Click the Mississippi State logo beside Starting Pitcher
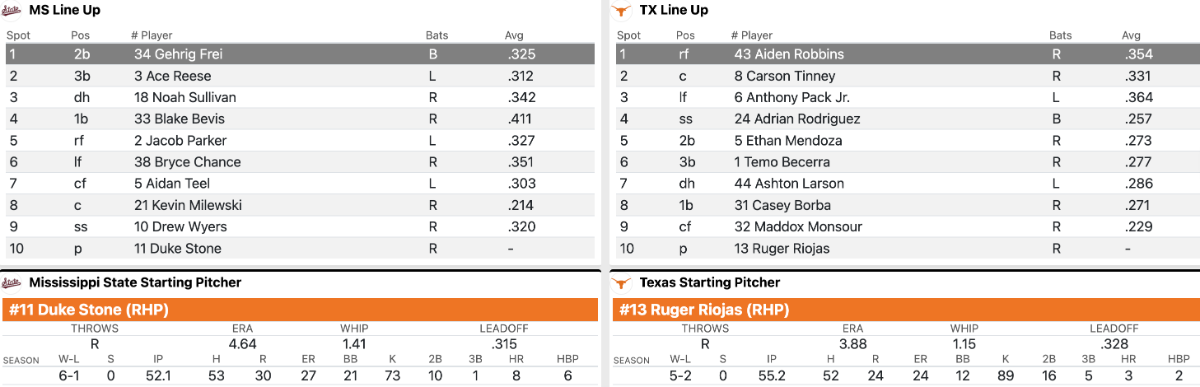Image resolution: width=1200 pixels, height=387 pixels. [x=11, y=282]
